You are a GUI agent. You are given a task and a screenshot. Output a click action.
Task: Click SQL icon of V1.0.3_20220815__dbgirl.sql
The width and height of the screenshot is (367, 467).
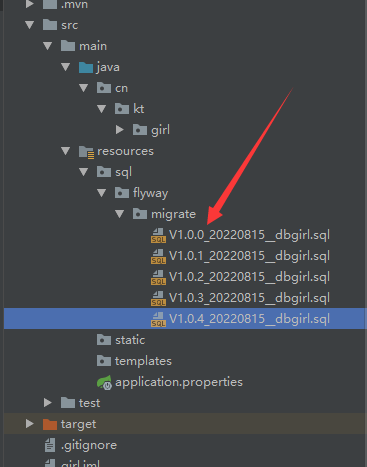coord(158,298)
